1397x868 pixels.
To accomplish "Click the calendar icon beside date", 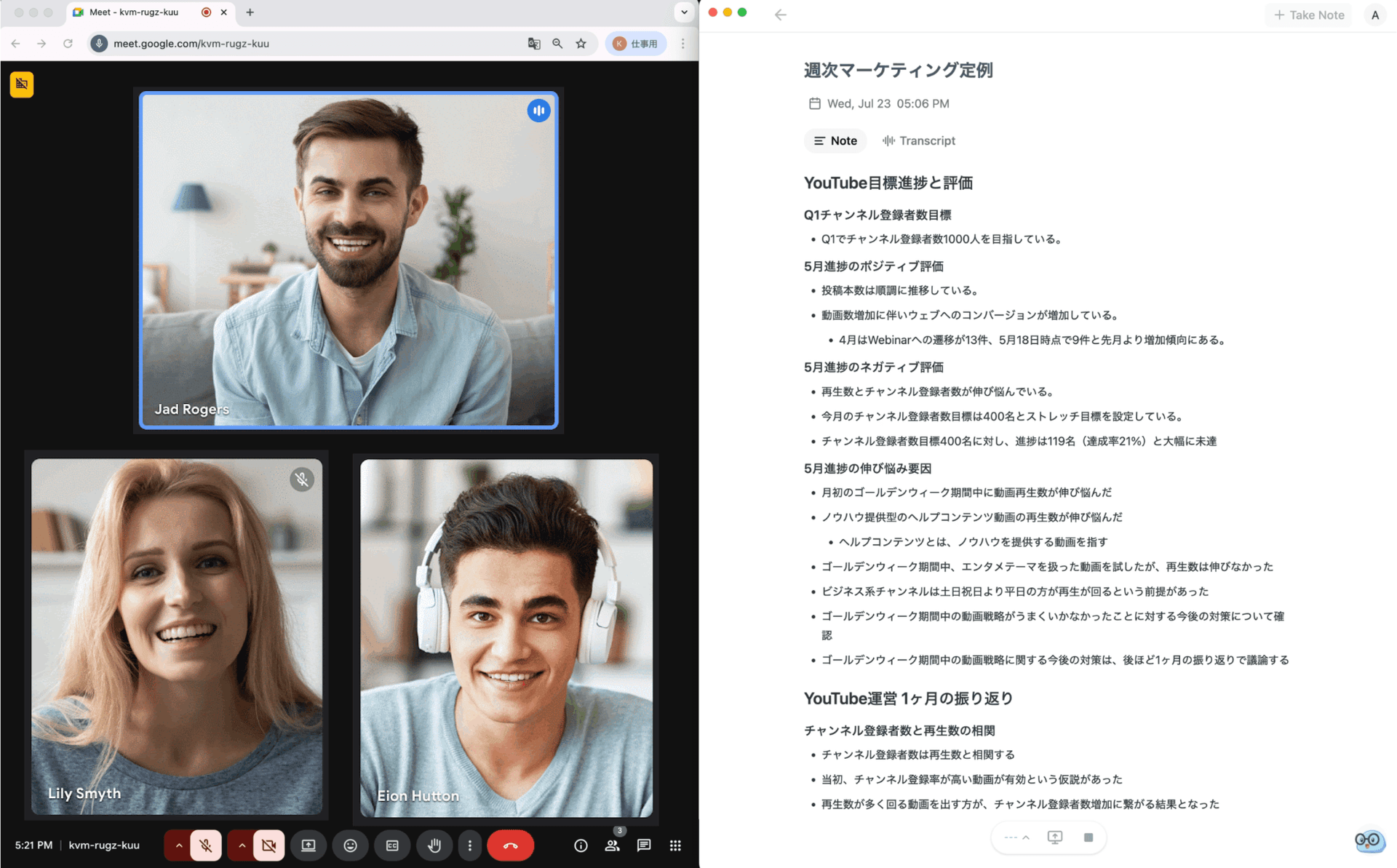I will pyautogui.click(x=814, y=103).
